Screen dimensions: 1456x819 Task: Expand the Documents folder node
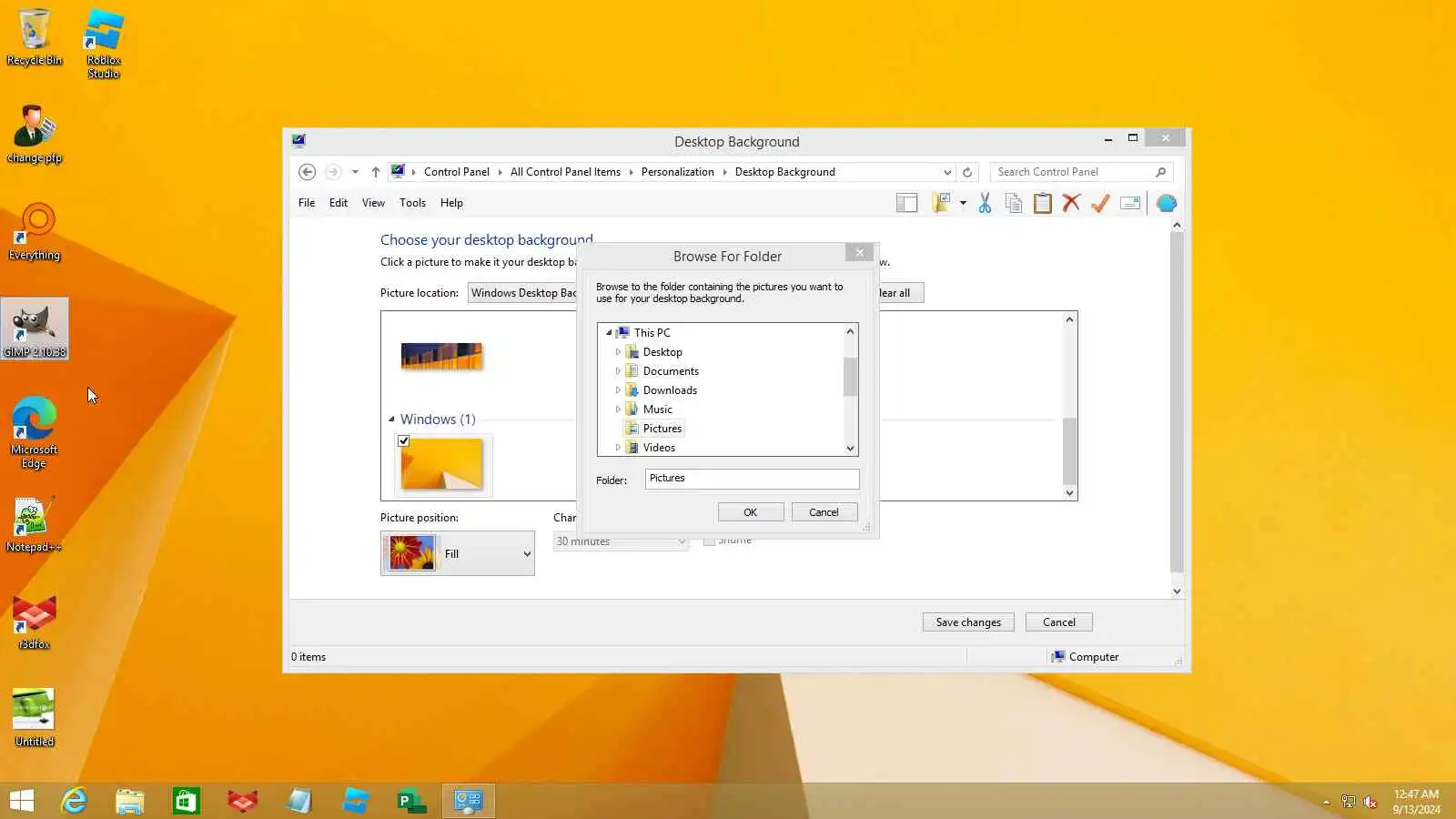pyautogui.click(x=618, y=371)
